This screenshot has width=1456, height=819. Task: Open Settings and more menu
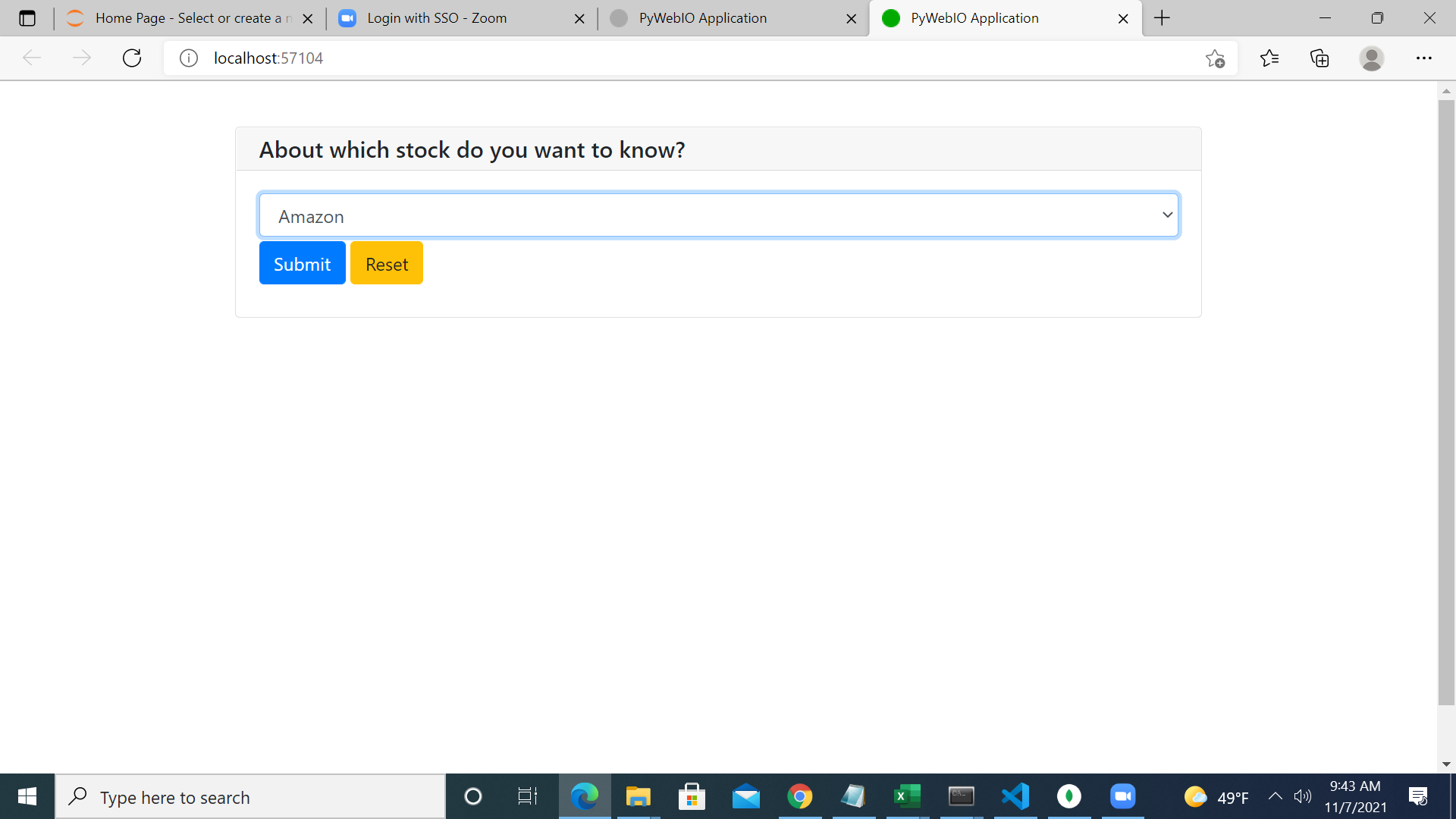[x=1423, y=58]
